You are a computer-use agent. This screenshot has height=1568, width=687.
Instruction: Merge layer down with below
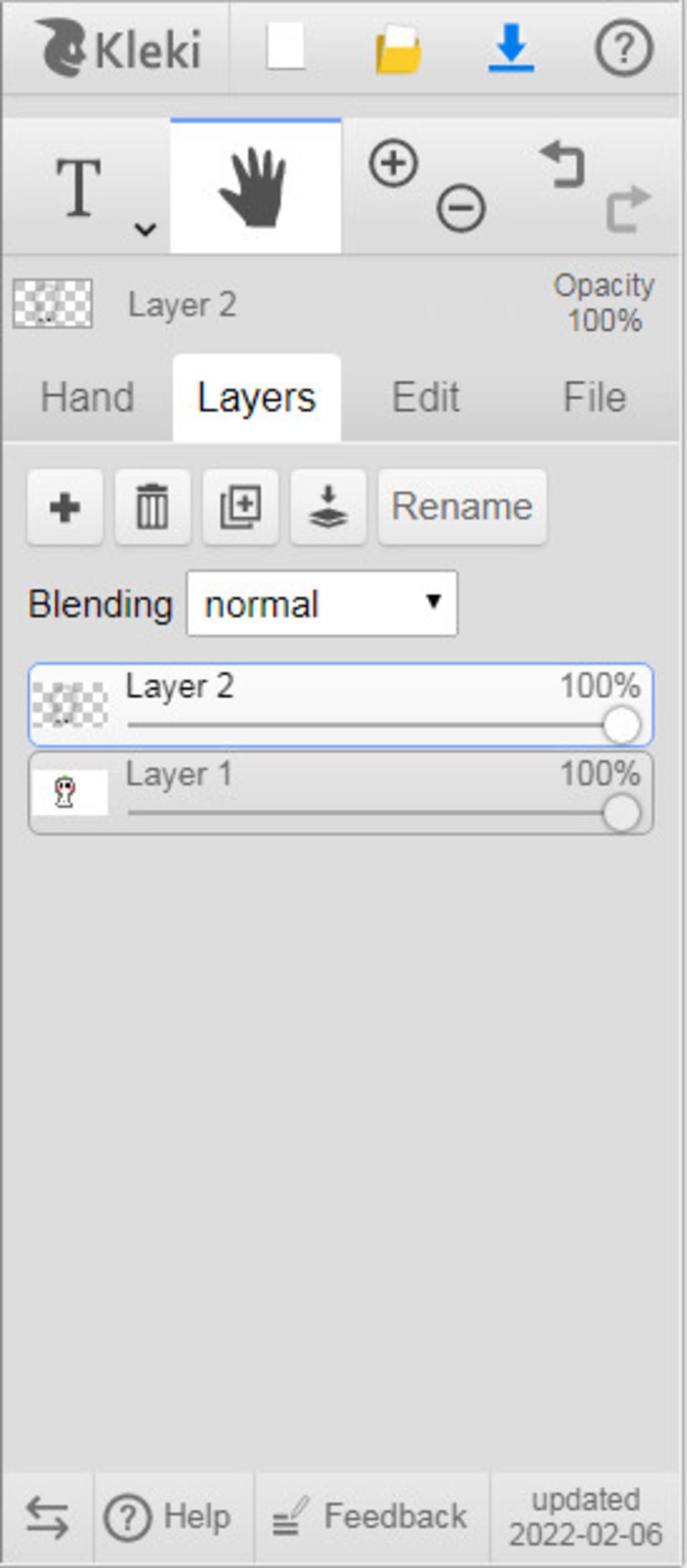pos(328,507)
